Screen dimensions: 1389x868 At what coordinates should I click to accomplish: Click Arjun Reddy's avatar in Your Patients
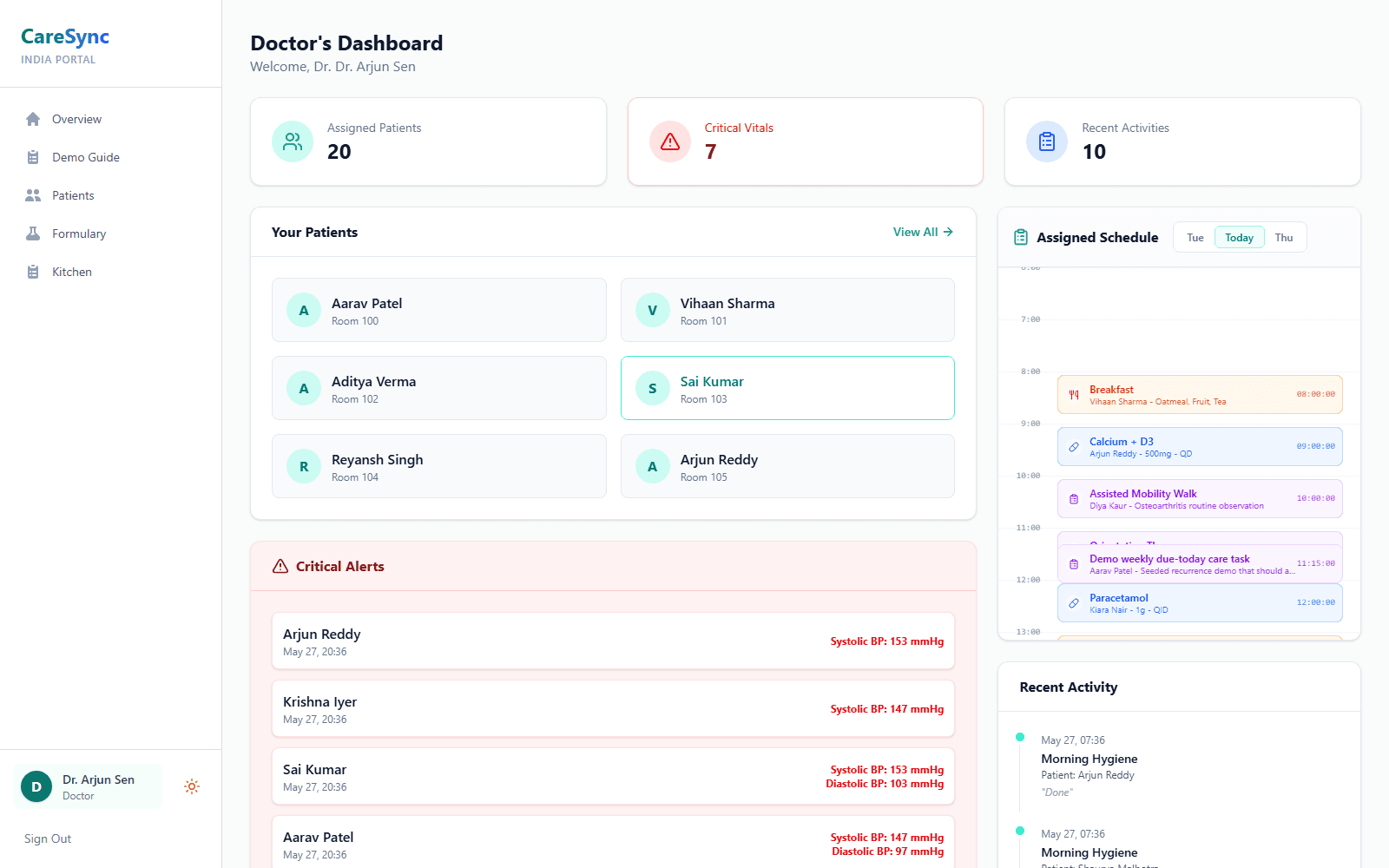(653, 466)
